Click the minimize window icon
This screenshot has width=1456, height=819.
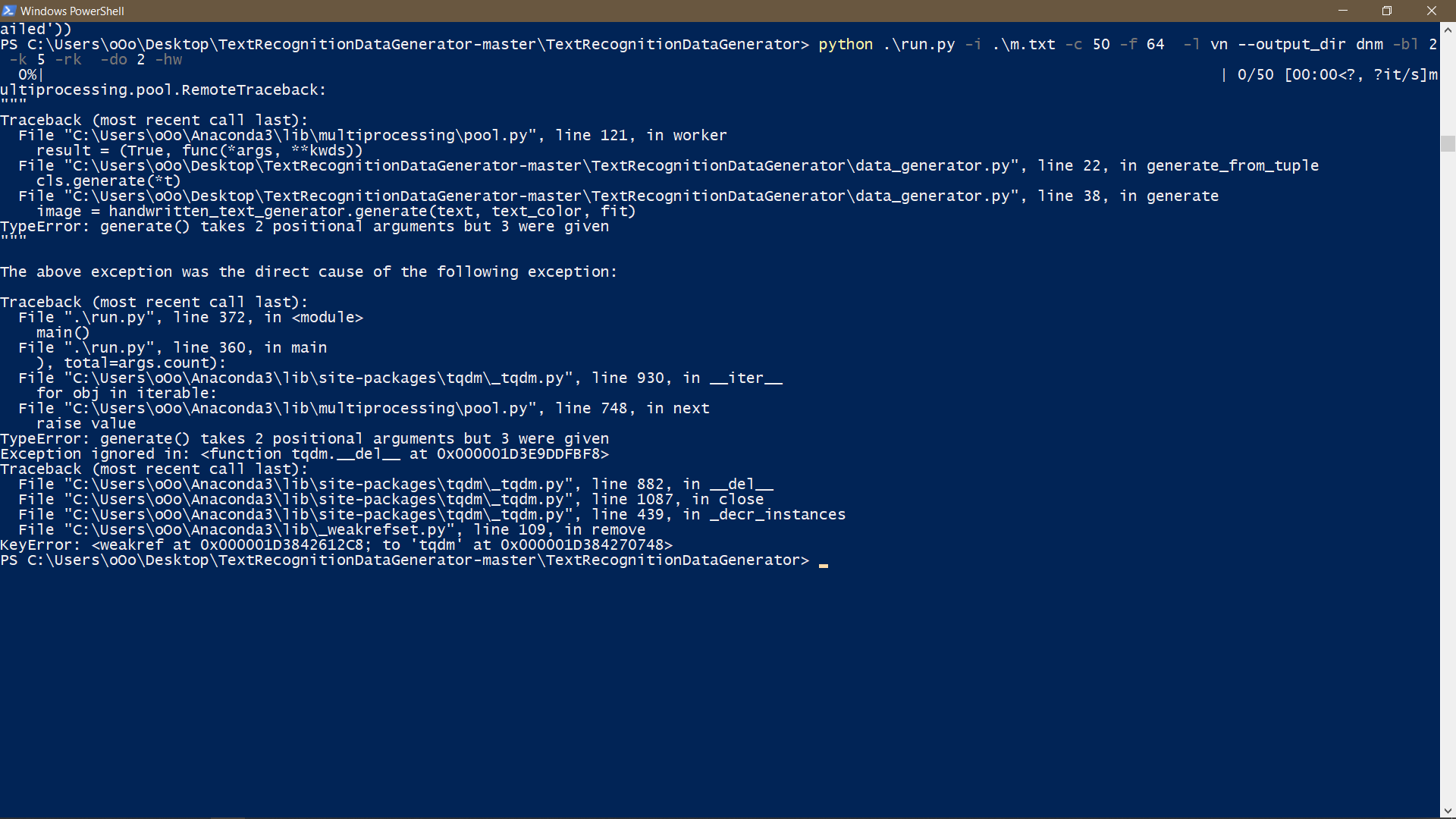coord(1343,11)
